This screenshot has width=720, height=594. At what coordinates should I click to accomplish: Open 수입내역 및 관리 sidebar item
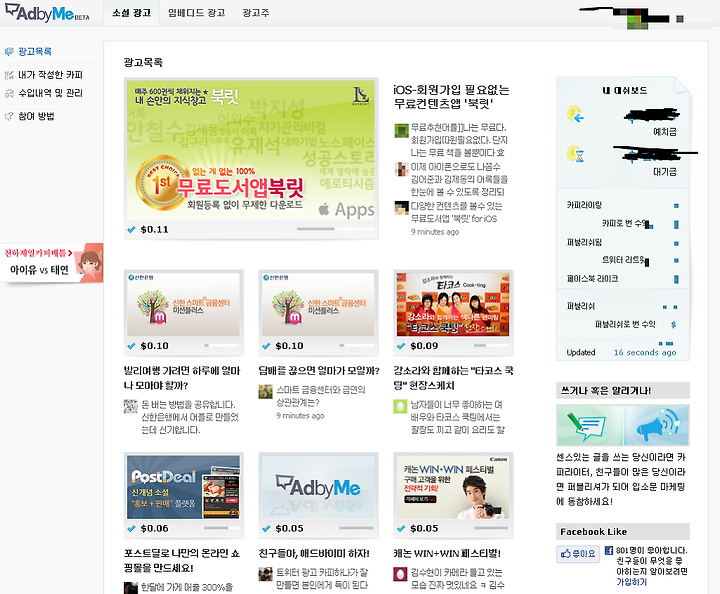pos(51,93)
